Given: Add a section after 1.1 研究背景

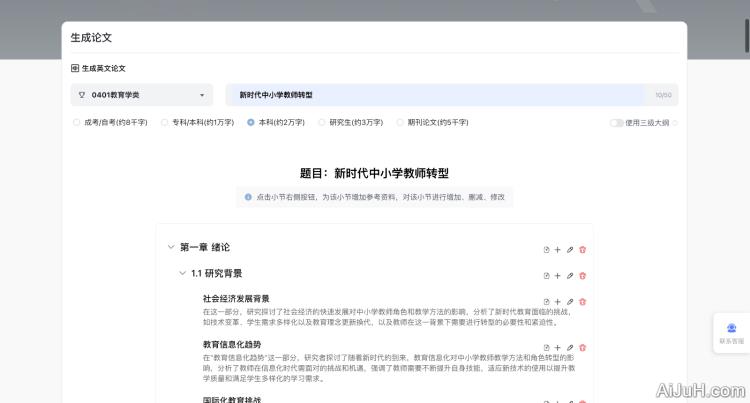Looking at the screenshot, I should click(x=557, y=276).
